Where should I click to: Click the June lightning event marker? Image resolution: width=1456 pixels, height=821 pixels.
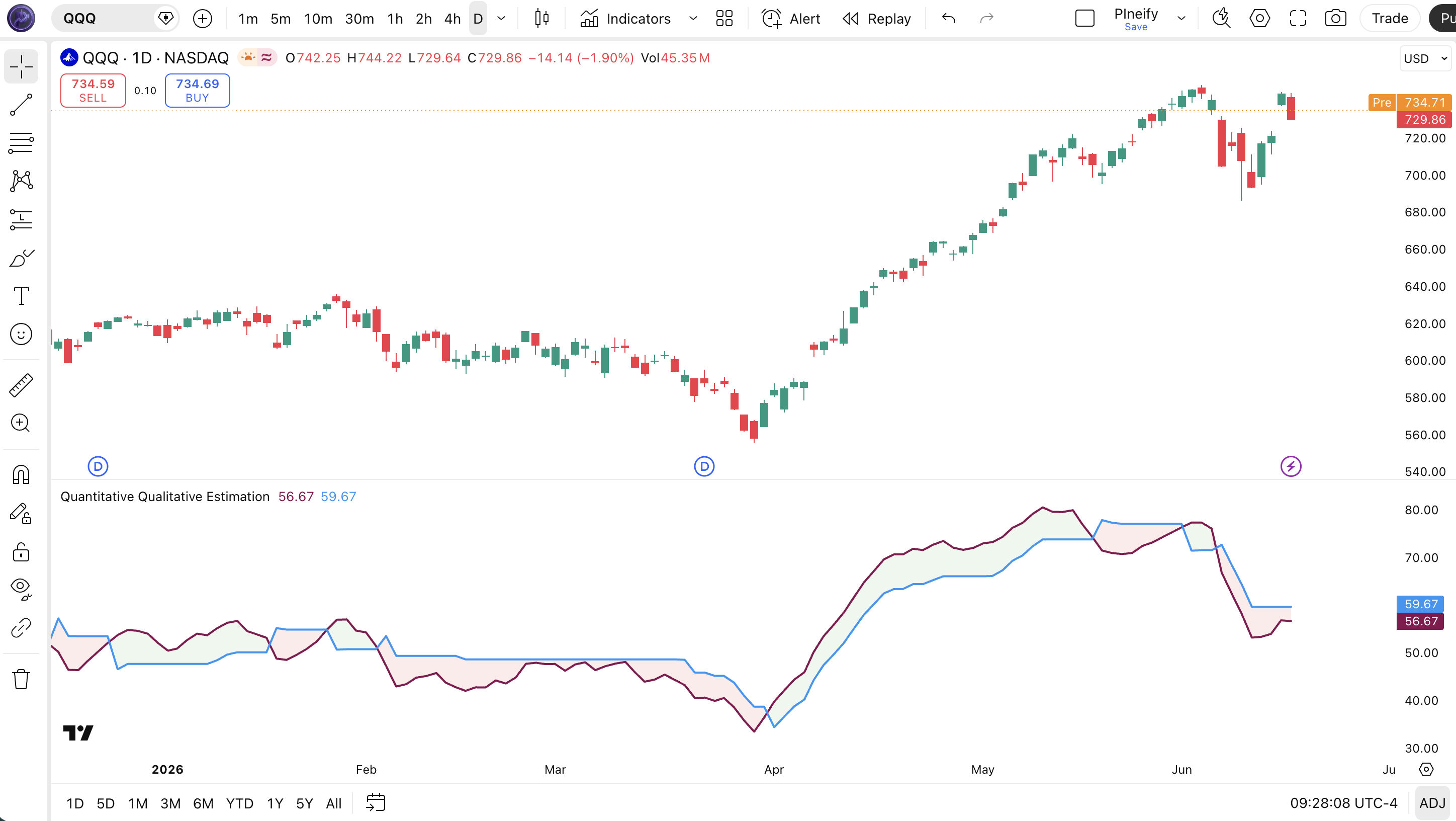(1291, 466)
